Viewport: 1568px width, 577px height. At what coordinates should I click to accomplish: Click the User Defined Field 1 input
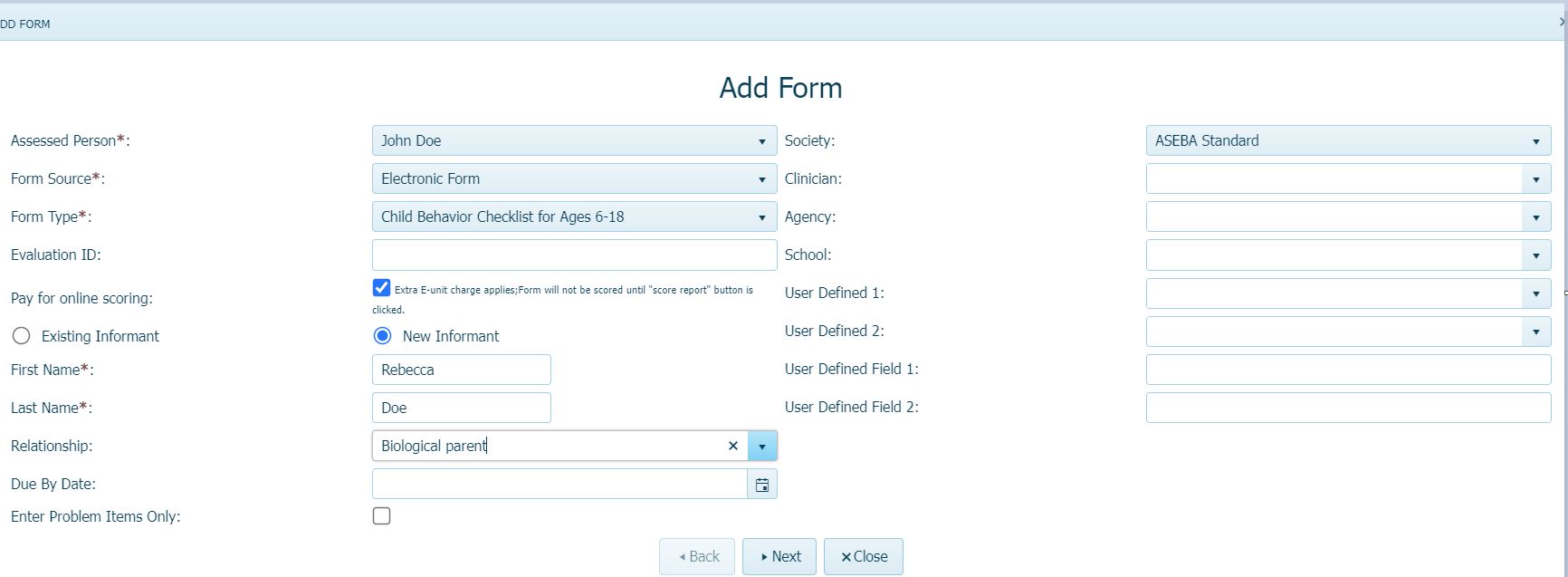(x=1348, y=370)
